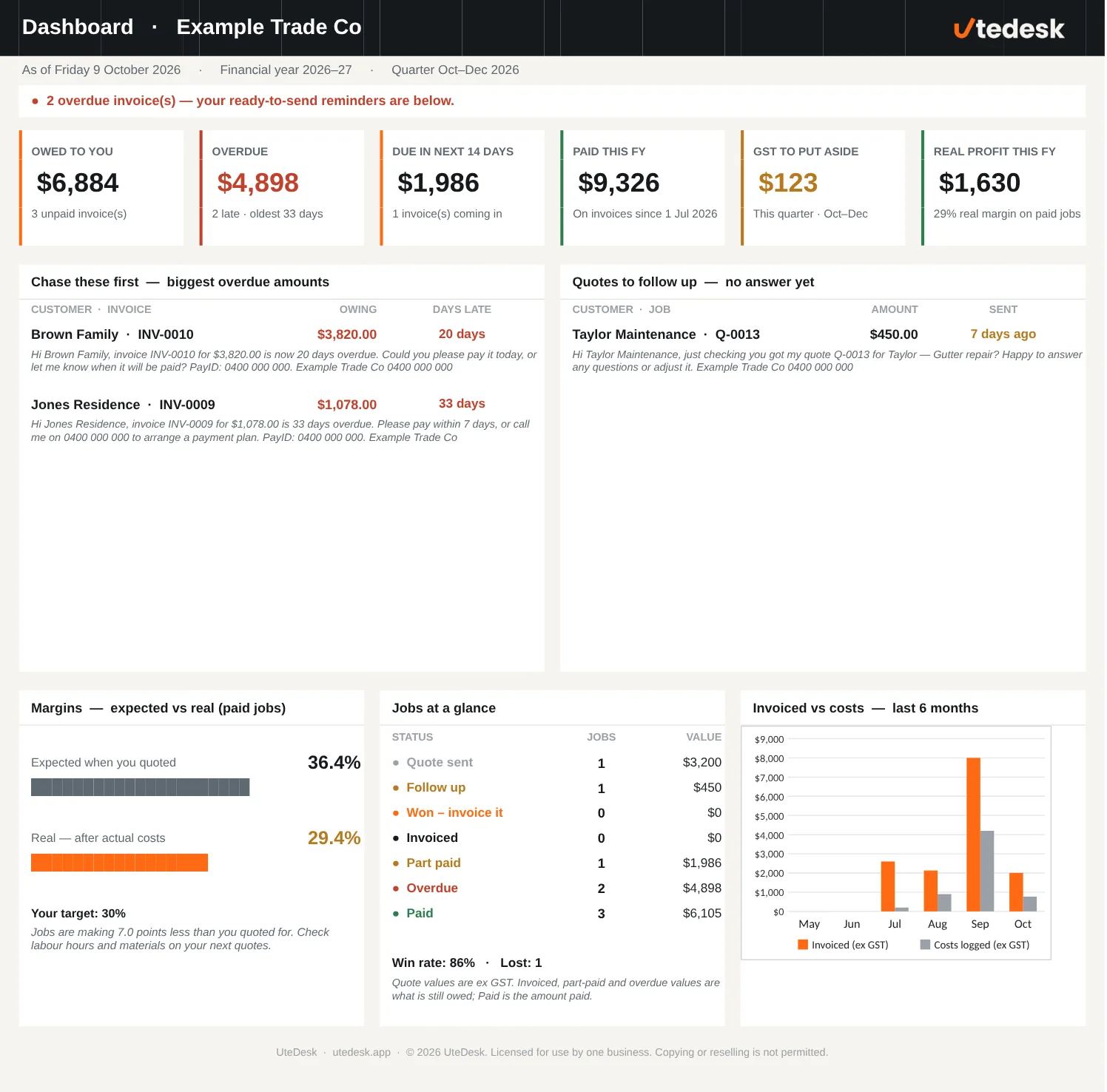The width and height of the screenshot is (1107, 1092).
Task: Click the utedesk.app footer link
Action: (361, 1053)
